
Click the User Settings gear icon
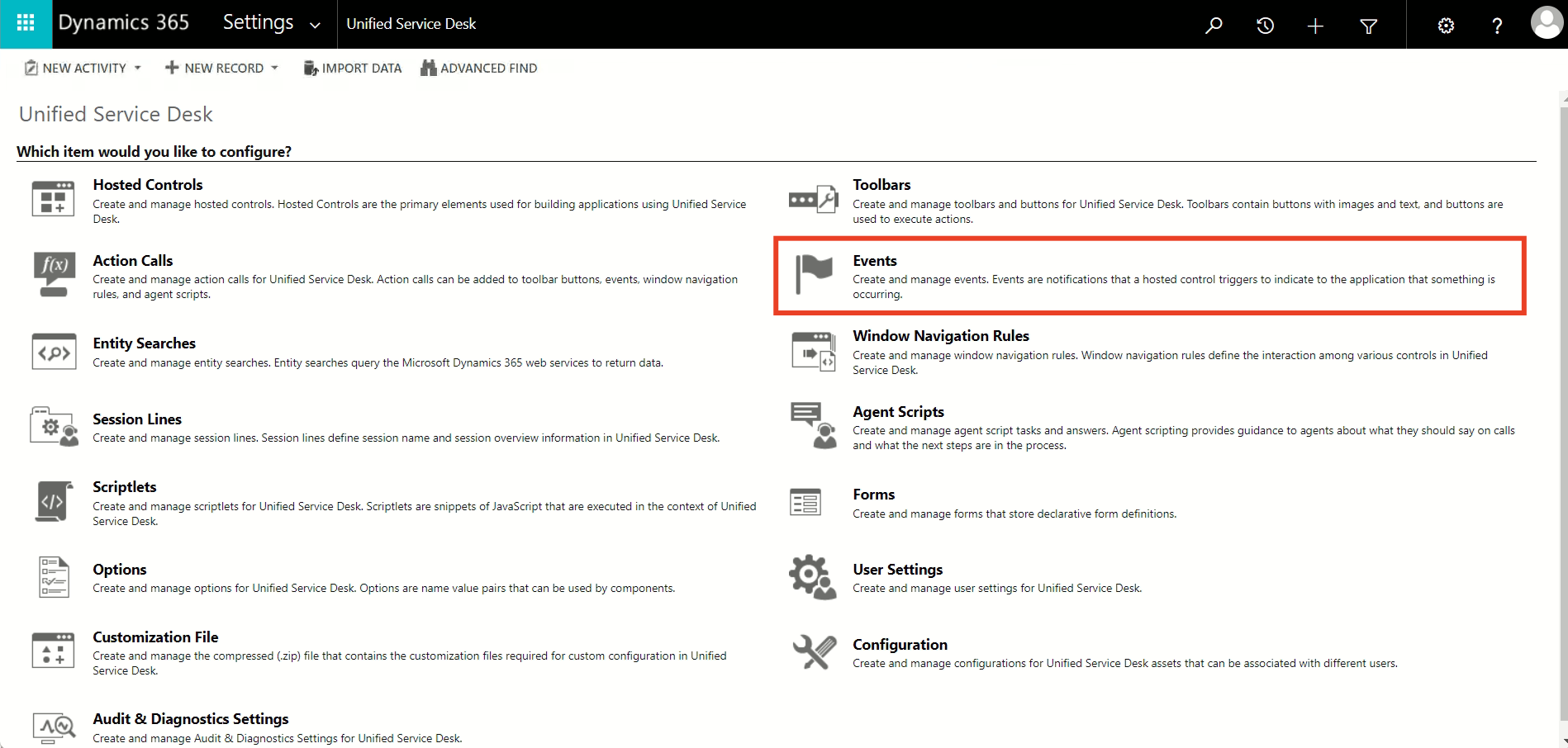click(813, 576)
